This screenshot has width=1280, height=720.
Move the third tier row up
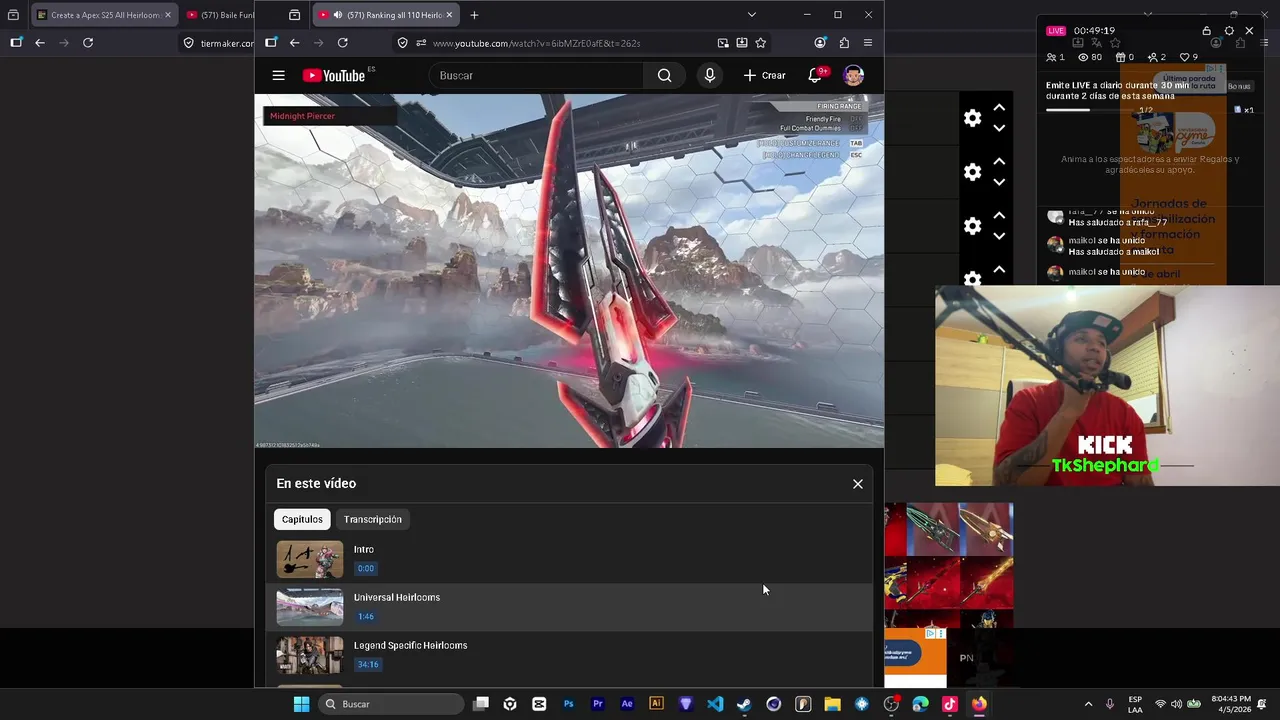(x=999, y=216)
